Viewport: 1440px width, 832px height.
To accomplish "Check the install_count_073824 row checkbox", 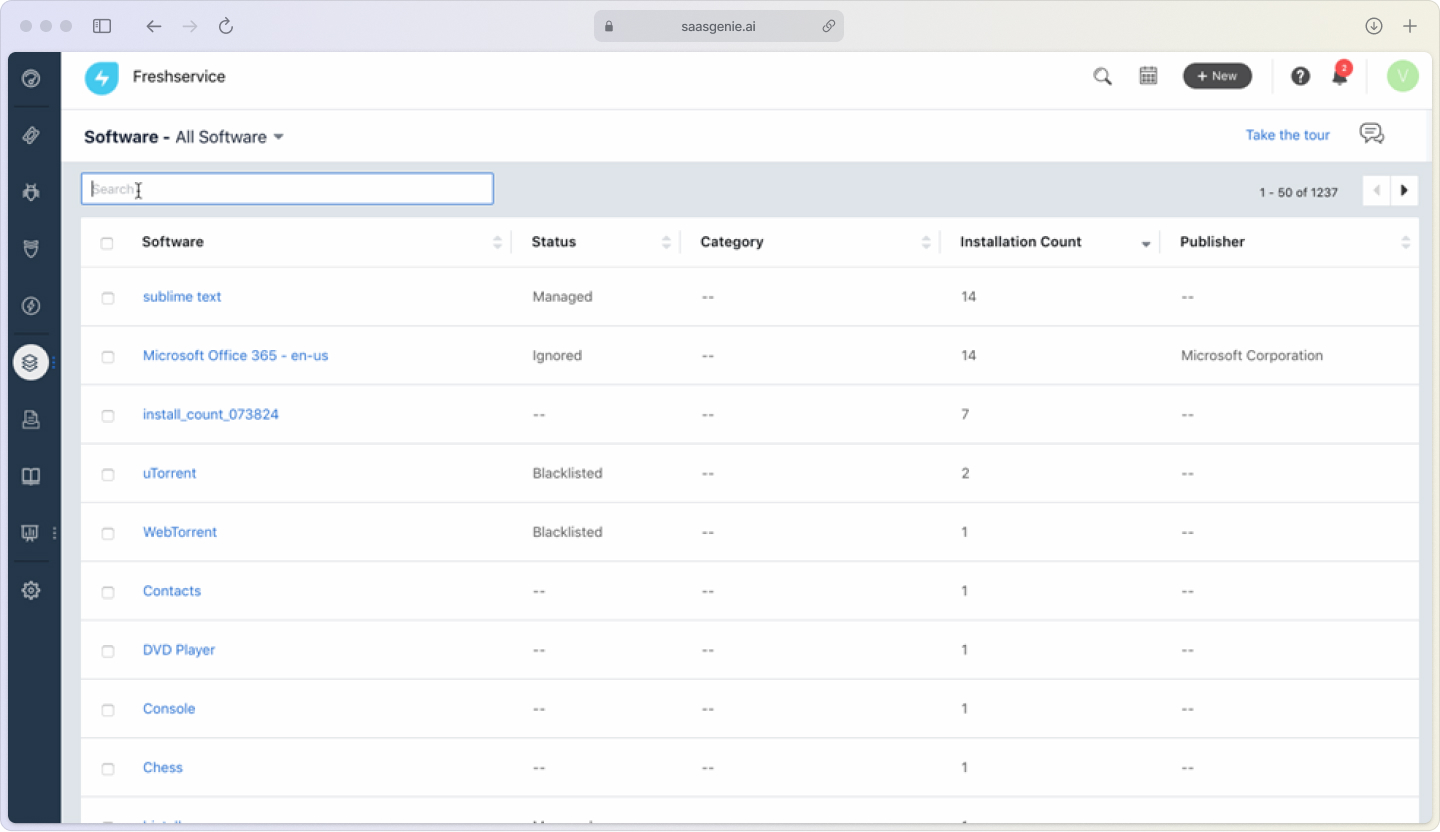I will coord(108,416).
